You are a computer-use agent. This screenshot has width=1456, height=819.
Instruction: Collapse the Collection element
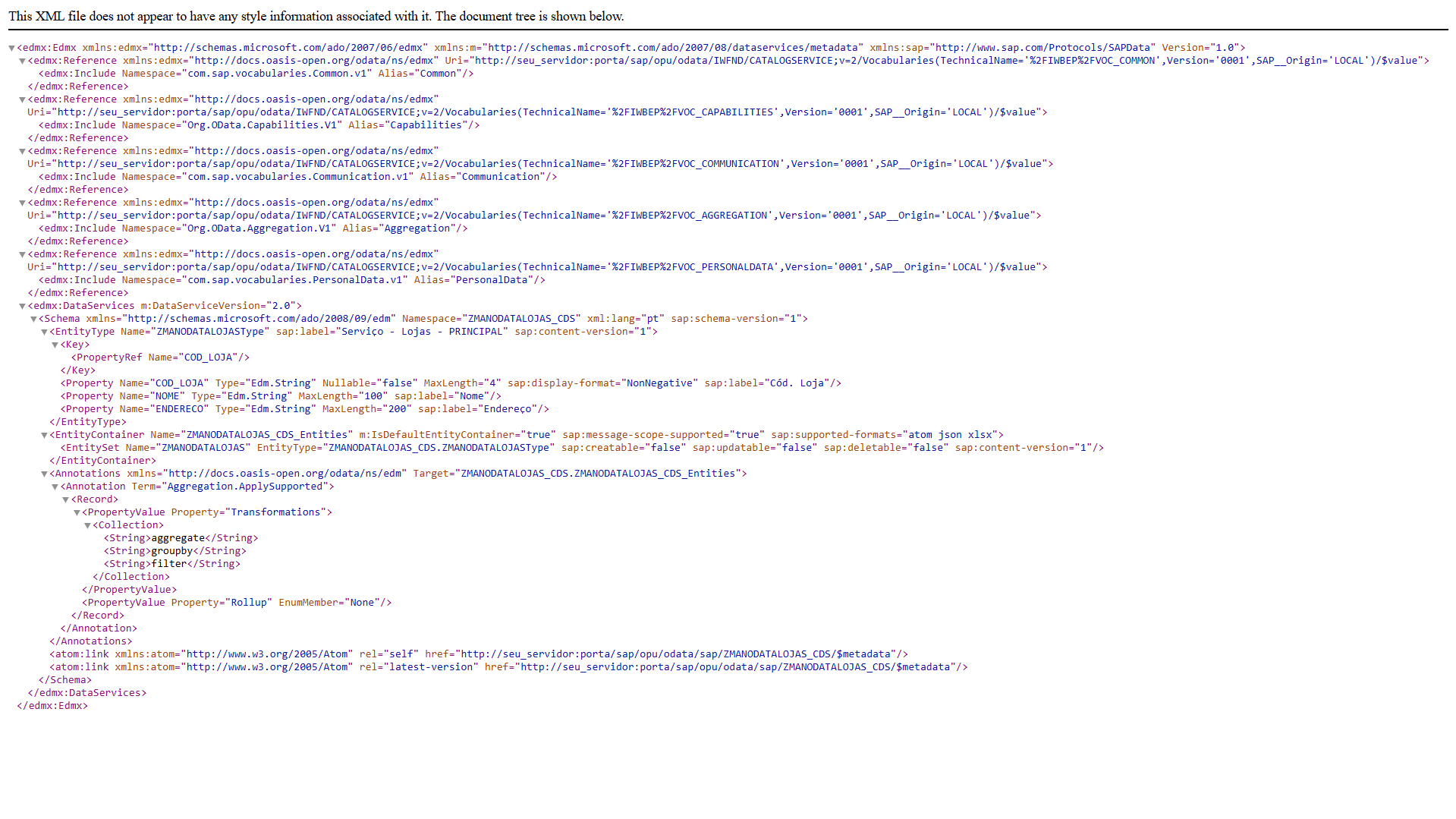click(87, 525)
